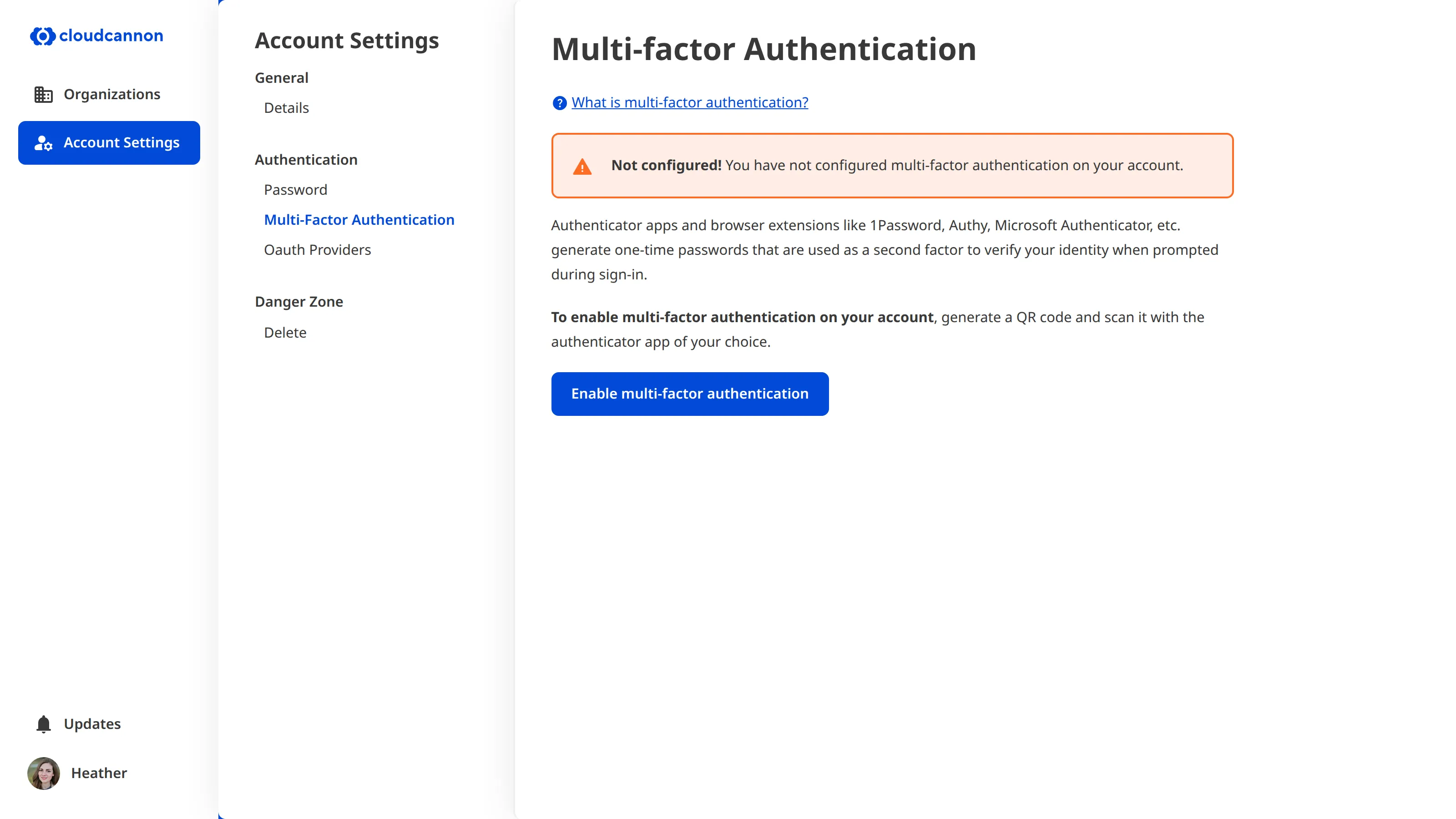Click the warning triangle in the alert banner
This screenshot has width=1456, height=819.
coord(582,166)
